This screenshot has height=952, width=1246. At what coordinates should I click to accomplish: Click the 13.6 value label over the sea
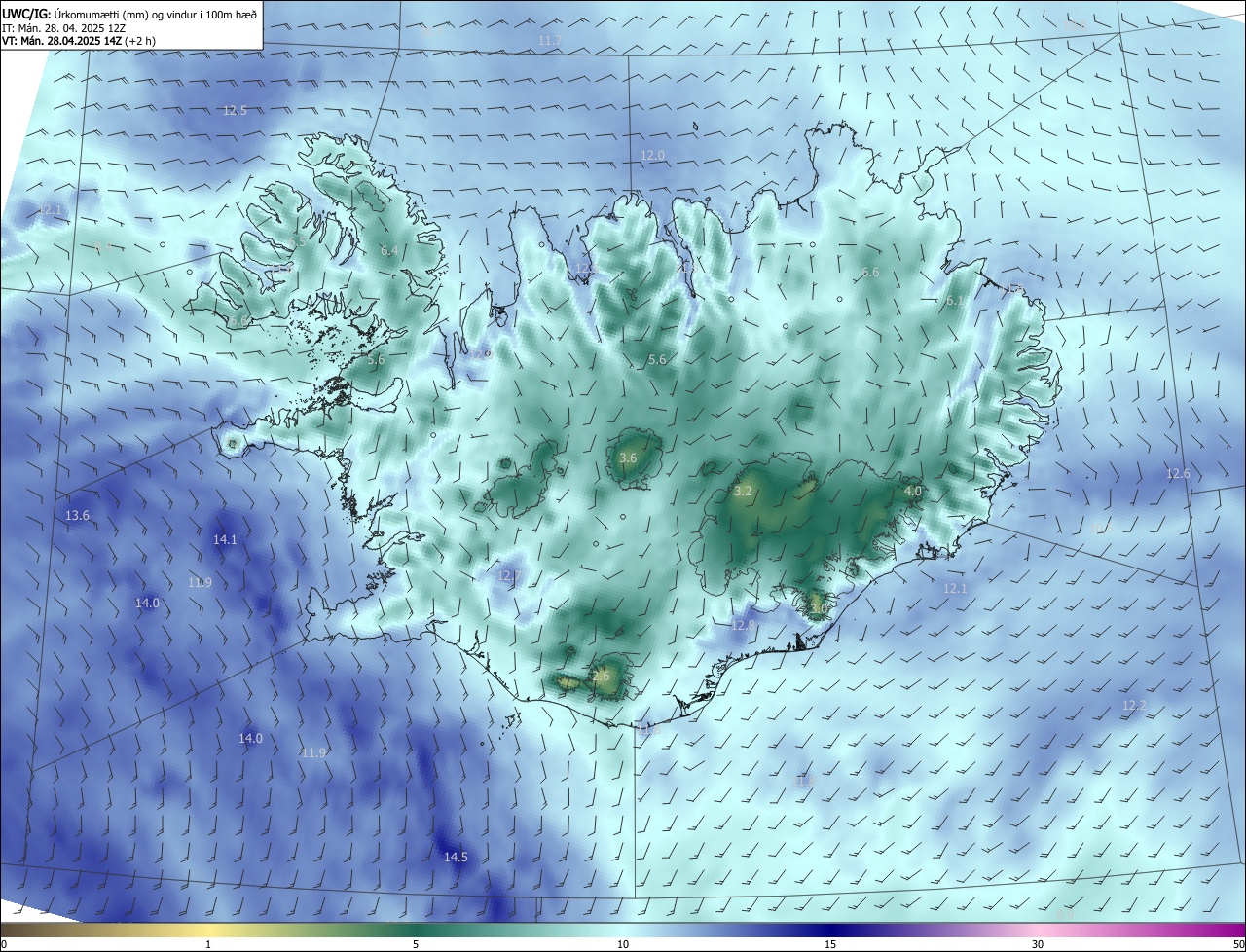tap(77, 515)
